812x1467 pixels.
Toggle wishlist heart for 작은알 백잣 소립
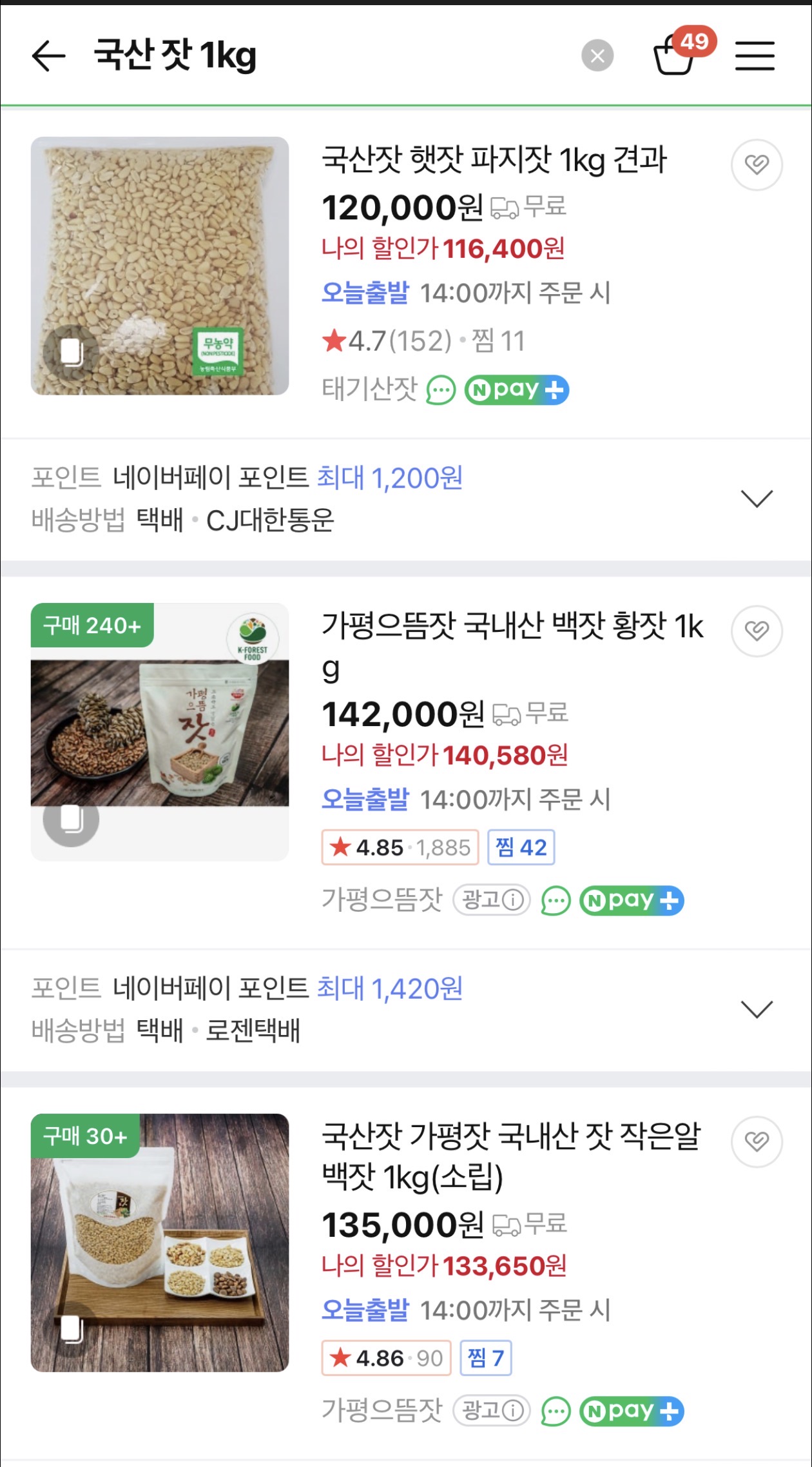point(757,1142)
